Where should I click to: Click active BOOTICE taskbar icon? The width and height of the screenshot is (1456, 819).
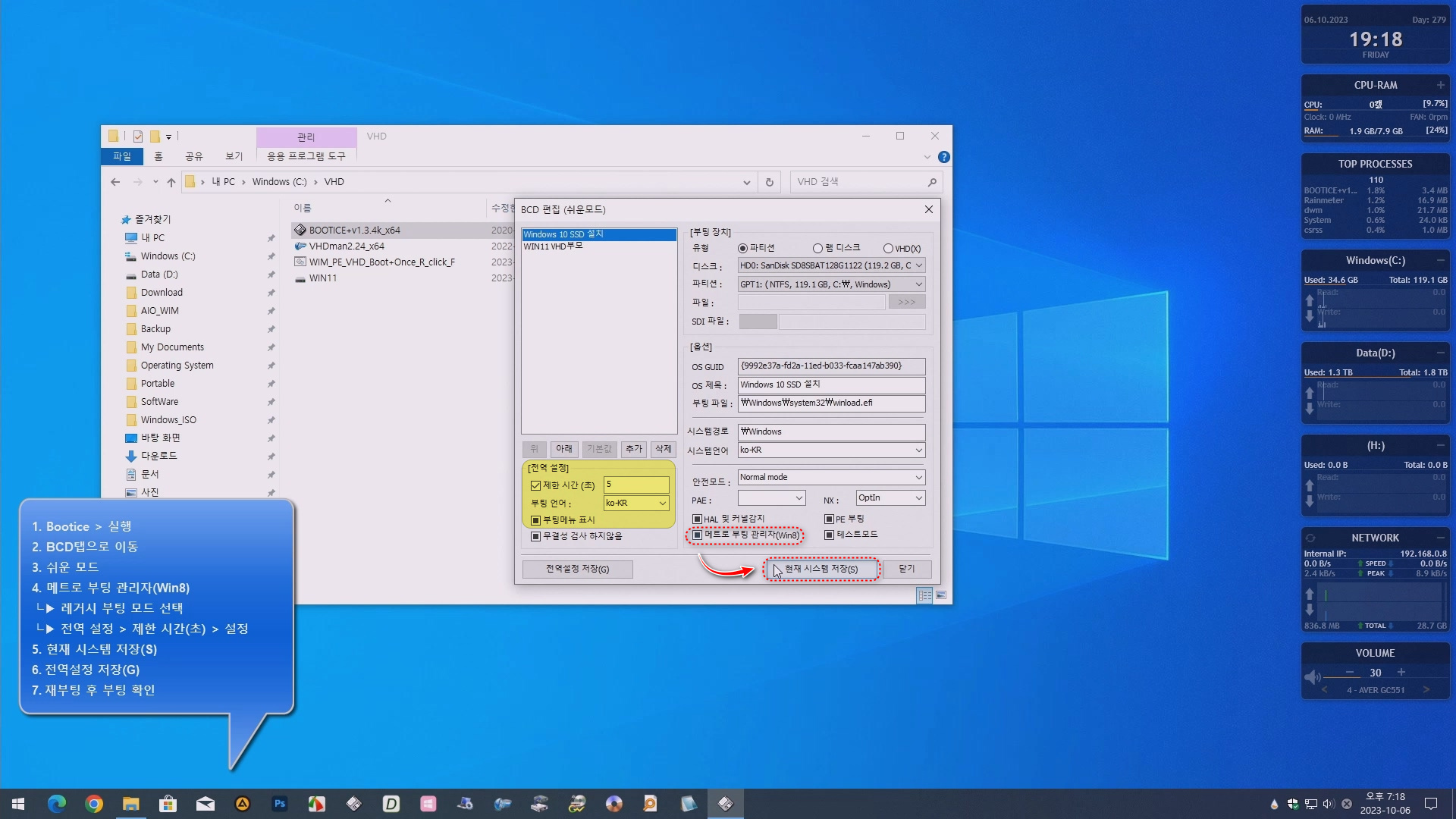tap(726, 804)
